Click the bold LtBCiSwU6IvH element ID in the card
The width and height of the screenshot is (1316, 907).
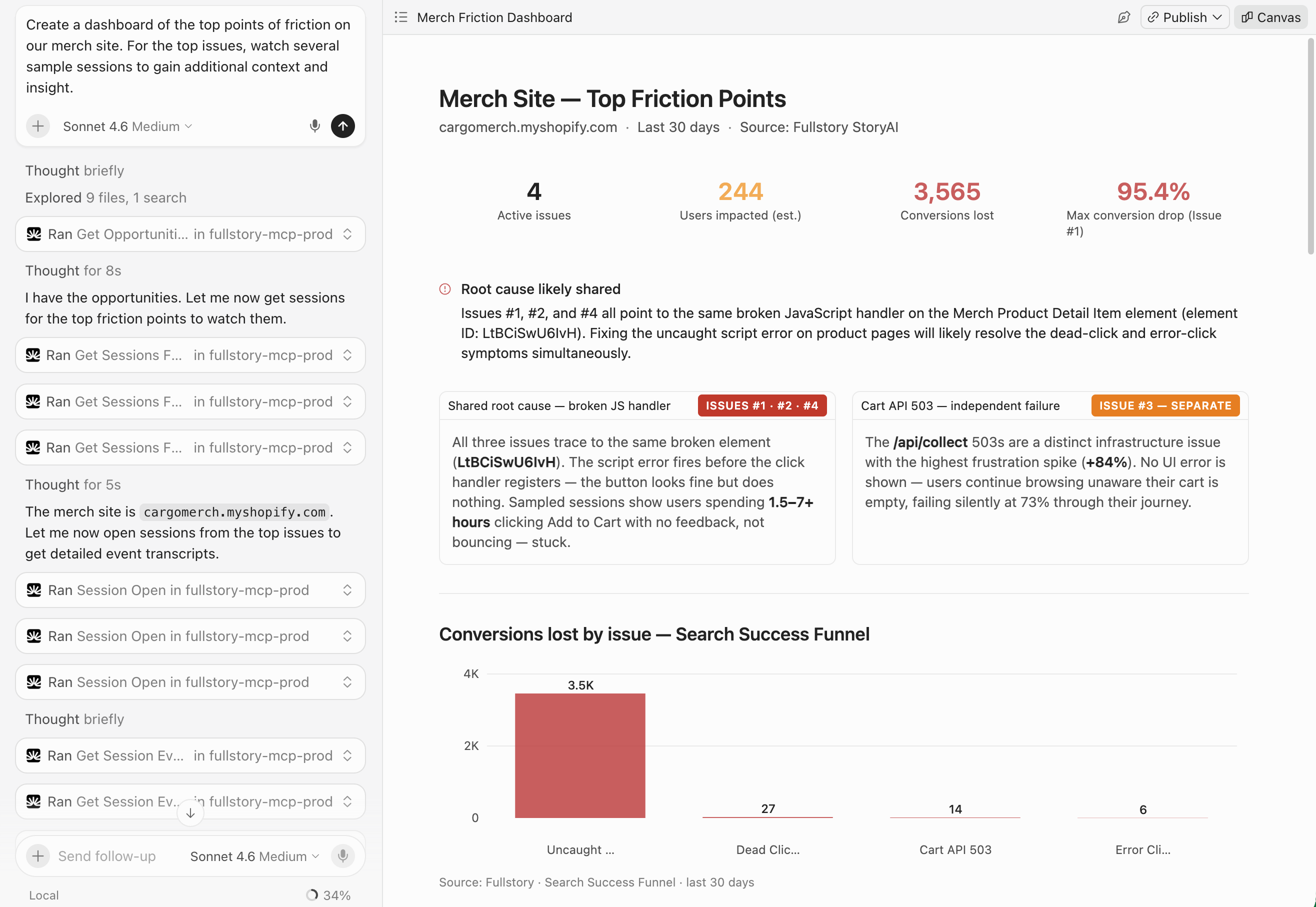[506, 462]
